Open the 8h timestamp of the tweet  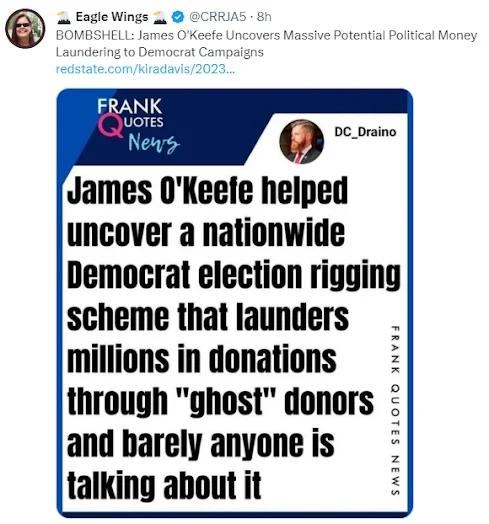pyautogui.click(x=264, y=17)
